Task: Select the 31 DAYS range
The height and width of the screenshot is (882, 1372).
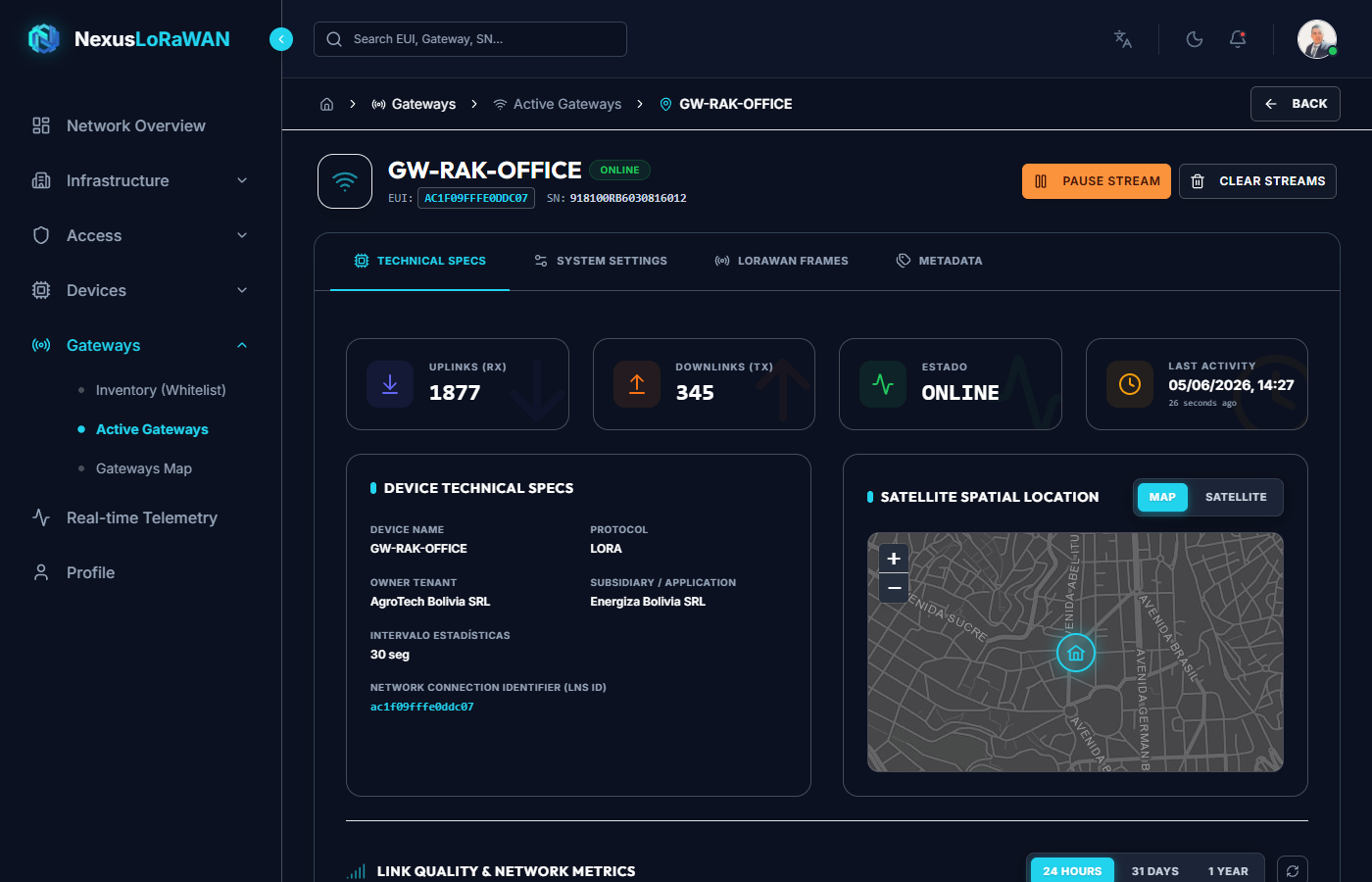Action: pos(1155,871)
